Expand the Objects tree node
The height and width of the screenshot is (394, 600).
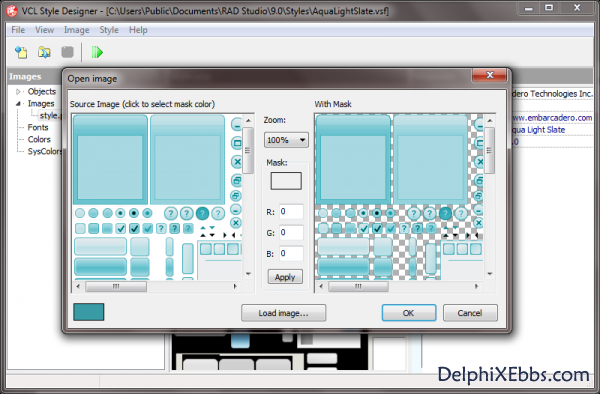(x=18, y=92)
